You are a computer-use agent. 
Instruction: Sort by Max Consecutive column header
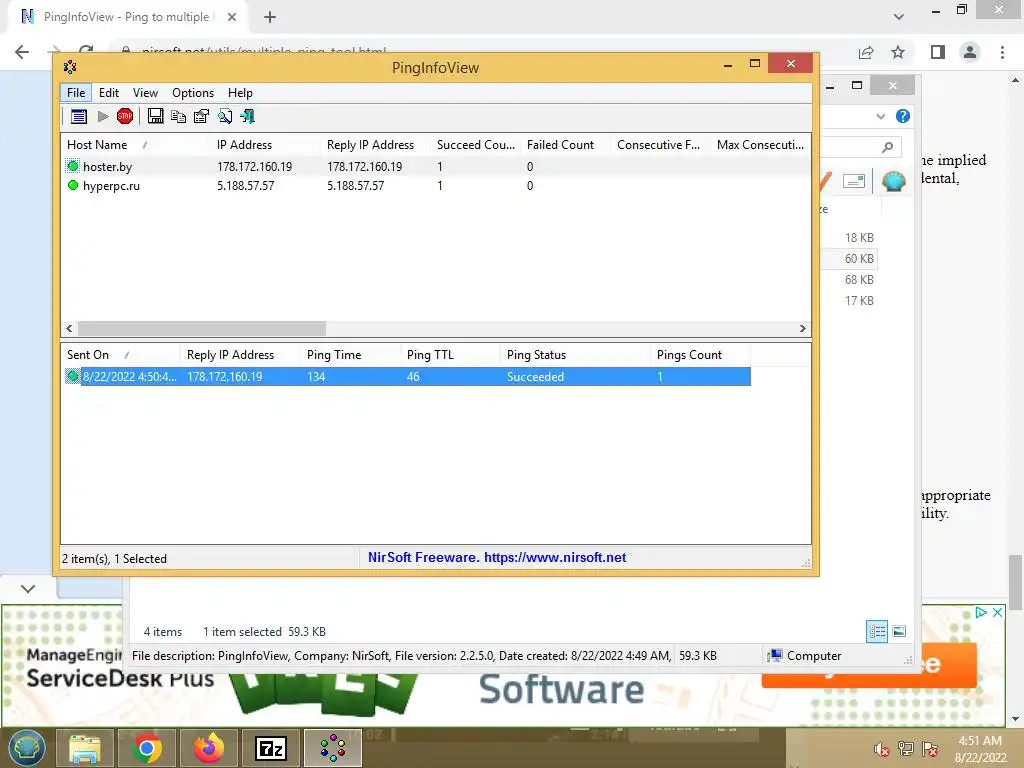(x=760, y=145)
